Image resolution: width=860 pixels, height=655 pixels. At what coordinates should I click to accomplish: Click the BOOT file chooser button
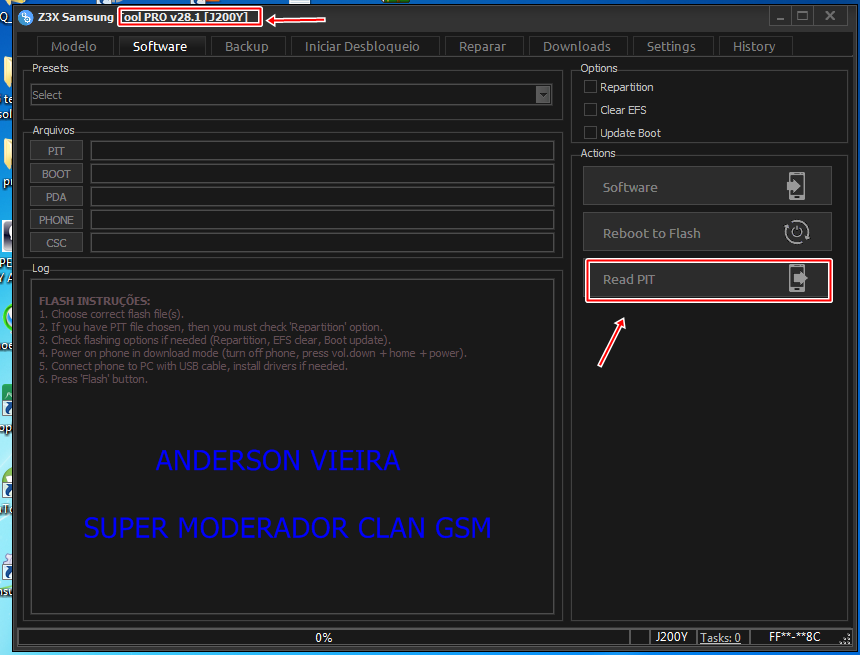[x=56, y=173]
